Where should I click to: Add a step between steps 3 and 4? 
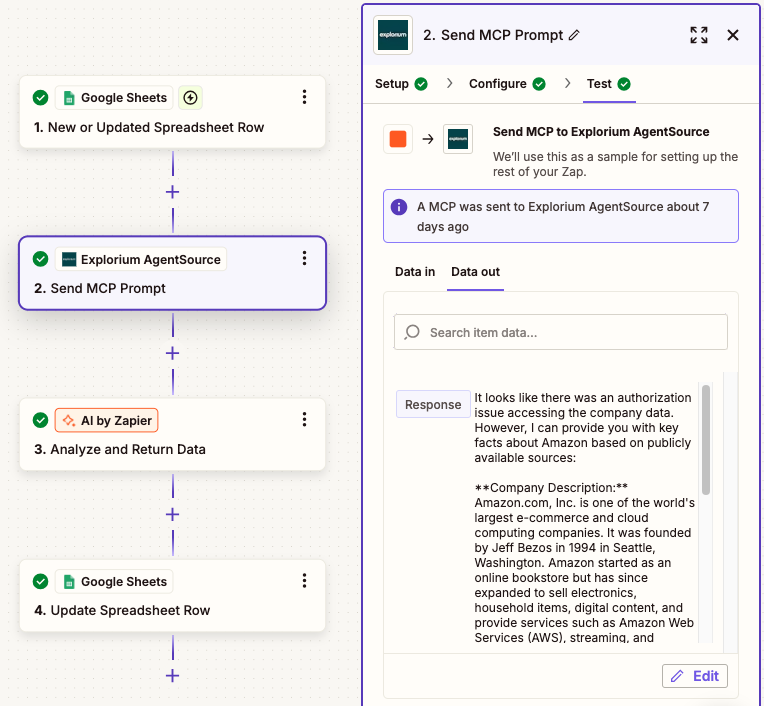pyautogui.click(x=172, y=515)
